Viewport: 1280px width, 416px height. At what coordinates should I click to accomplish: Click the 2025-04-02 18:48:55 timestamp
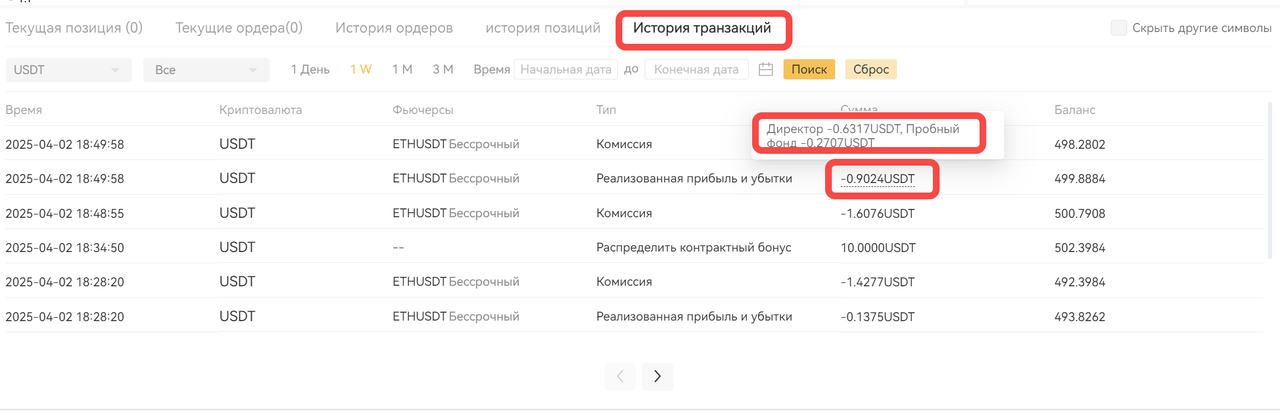click(65, 213)
